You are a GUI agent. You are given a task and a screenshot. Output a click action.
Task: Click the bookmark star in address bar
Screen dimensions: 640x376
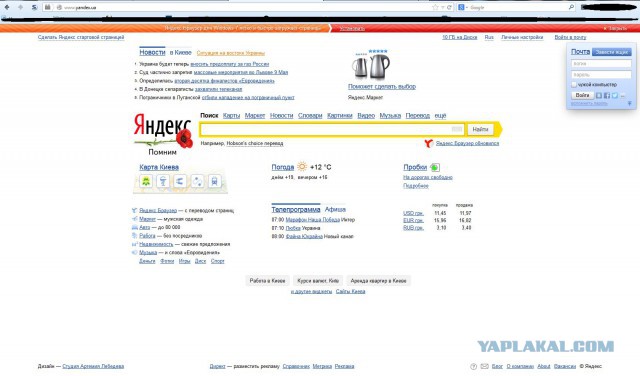[435, 7]
